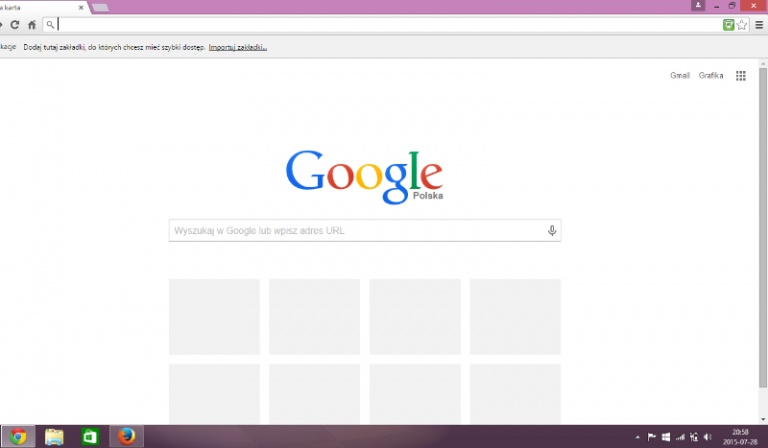
Task: Click the Google search box
Action: (355, 231)
